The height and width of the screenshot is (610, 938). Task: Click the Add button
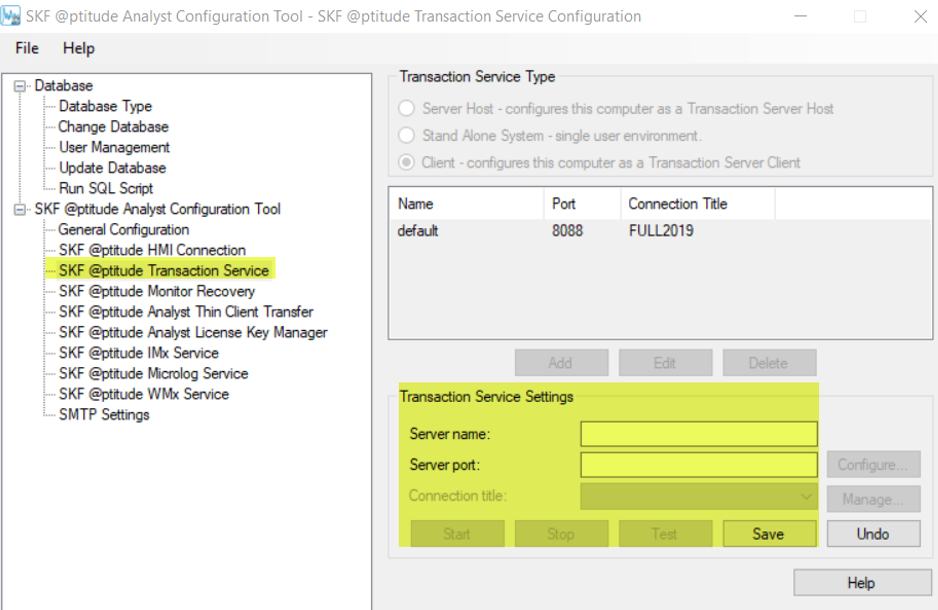561,363
